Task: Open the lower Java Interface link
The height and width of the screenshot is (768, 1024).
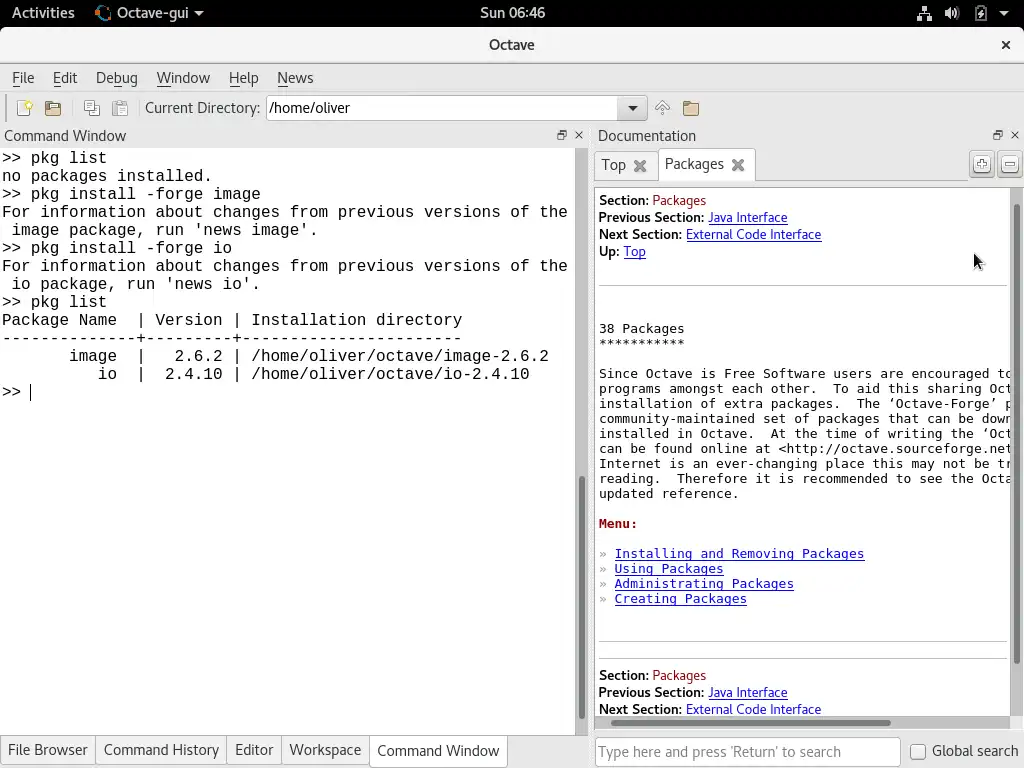Action: click(748, 692)
